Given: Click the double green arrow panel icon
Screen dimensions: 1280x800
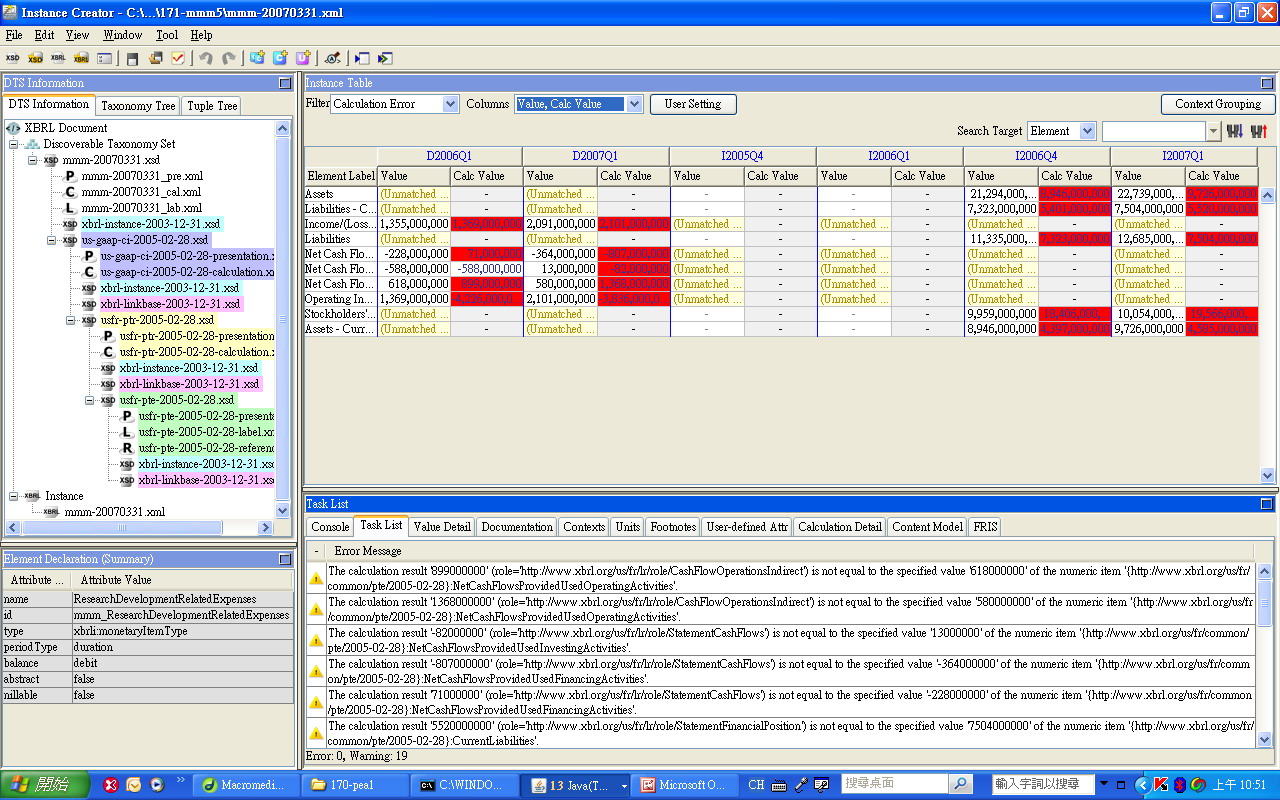Looking at the screenshot, I should pyautogui.click(x=385, y=59).
